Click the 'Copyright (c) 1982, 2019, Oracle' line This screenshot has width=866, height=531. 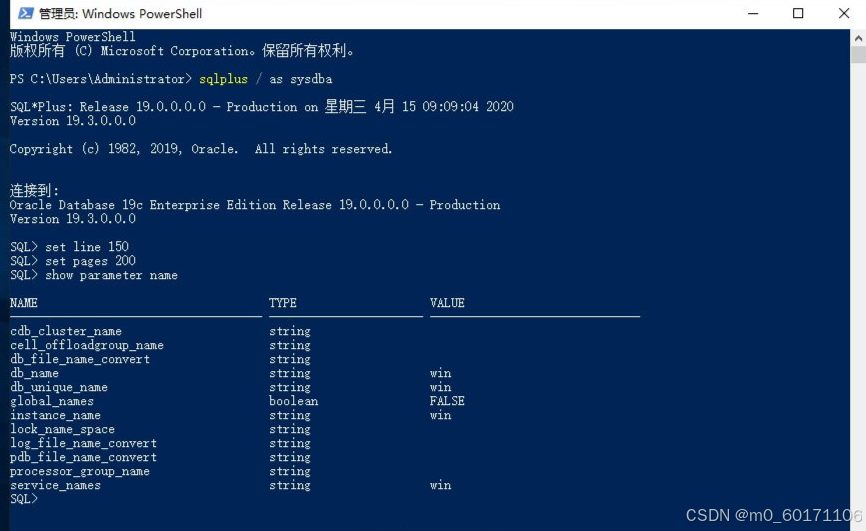pos(201,149)
